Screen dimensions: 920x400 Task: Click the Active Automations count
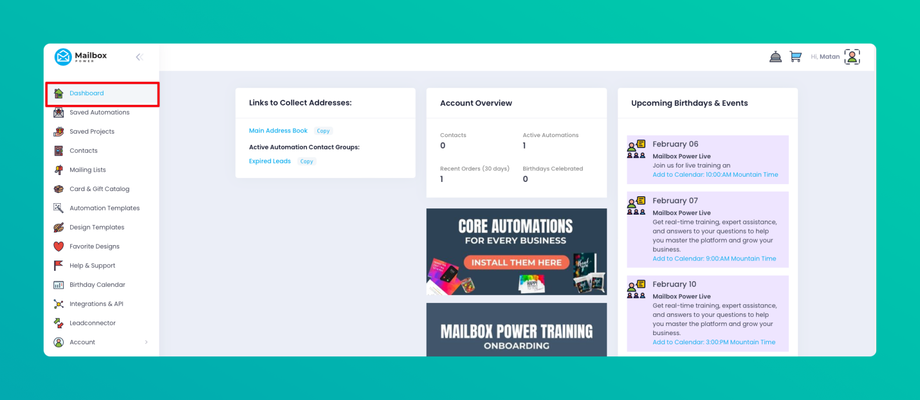coord(525,145)
